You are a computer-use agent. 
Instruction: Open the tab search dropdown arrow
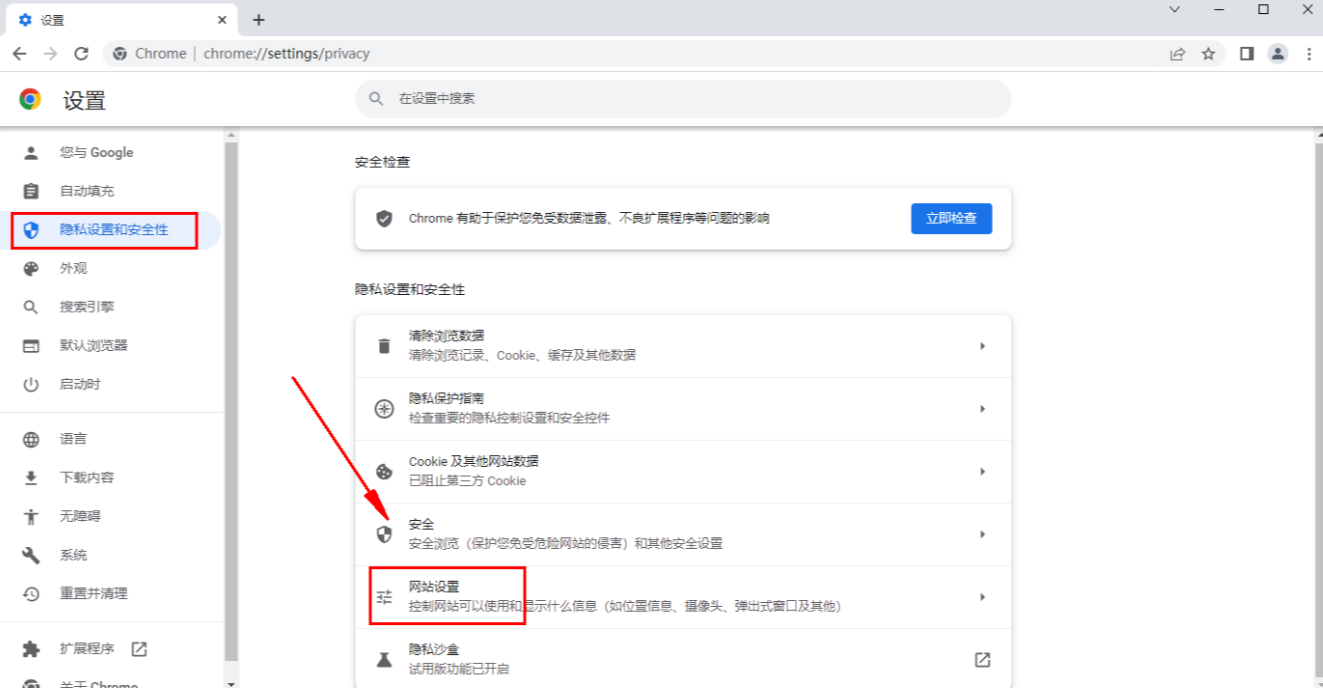tap(1175, 9)
